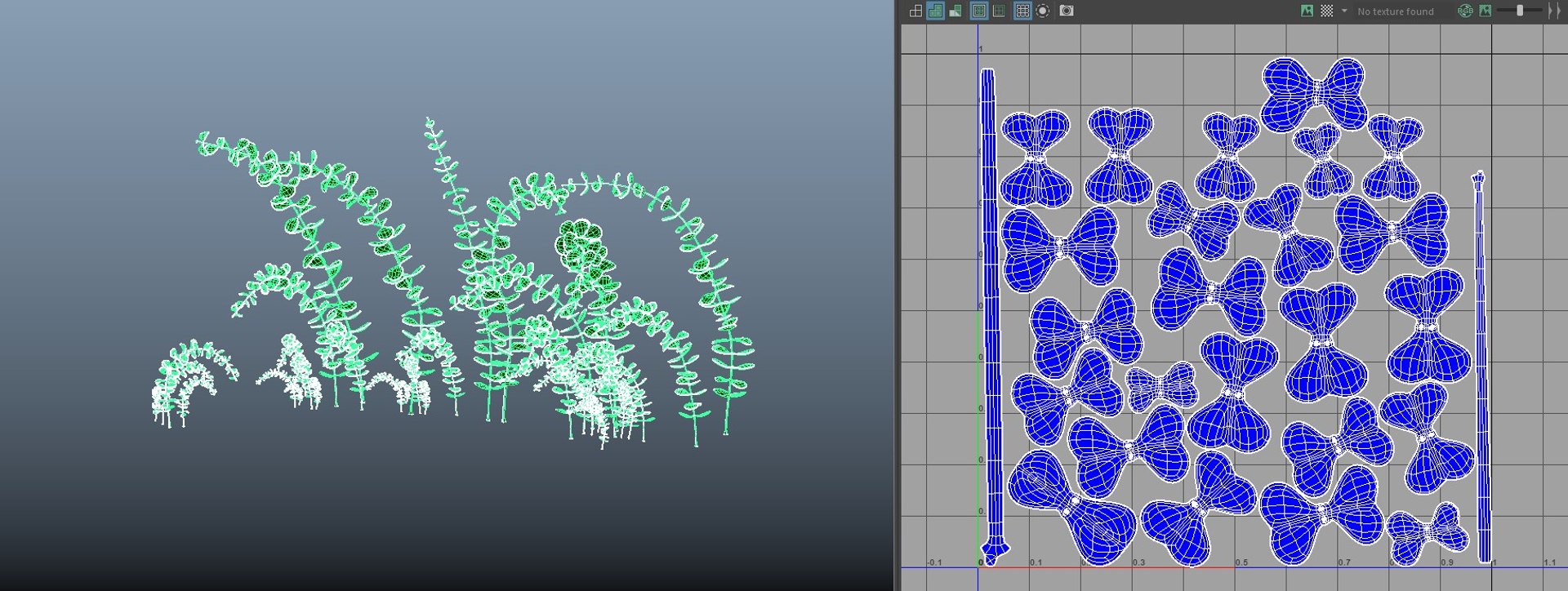This screenshot has height=591, width=1568.
Task: Click the dashed-circle isolate select icon
Action: click(x=1043, y=11)
